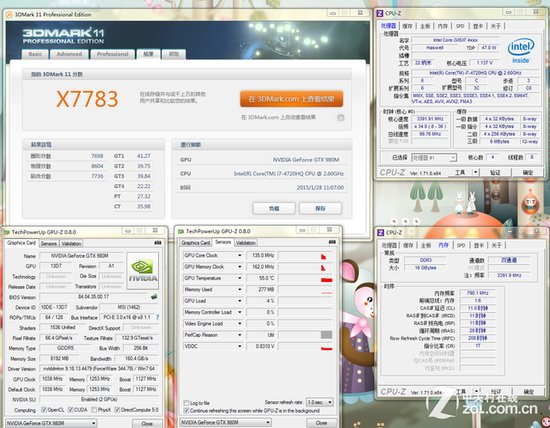Click the 保存 button in 3DMark
Image resolution: width=550 pixels, height=428 pixels.
(x=320, y=208)
